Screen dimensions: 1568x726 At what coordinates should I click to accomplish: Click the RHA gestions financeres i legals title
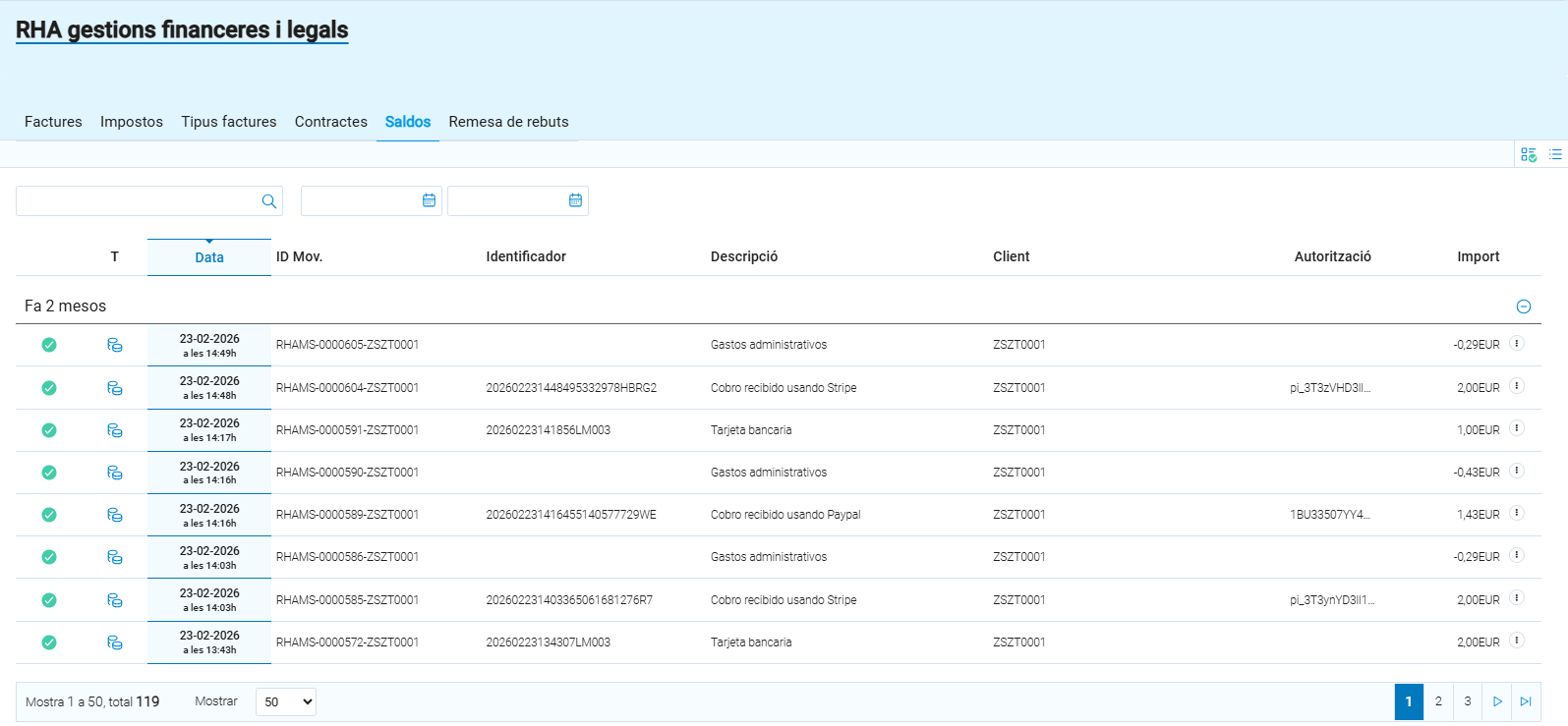pyautogui.click(x=182, y=30)
